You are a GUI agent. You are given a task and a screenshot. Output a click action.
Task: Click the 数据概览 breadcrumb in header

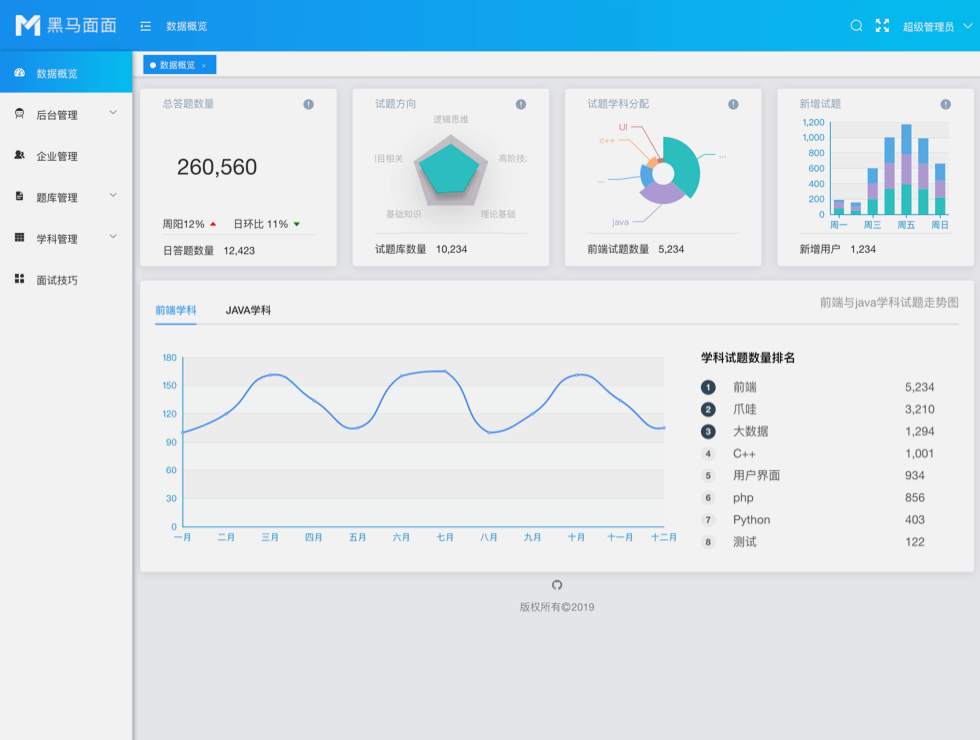(x=187, y=26)
